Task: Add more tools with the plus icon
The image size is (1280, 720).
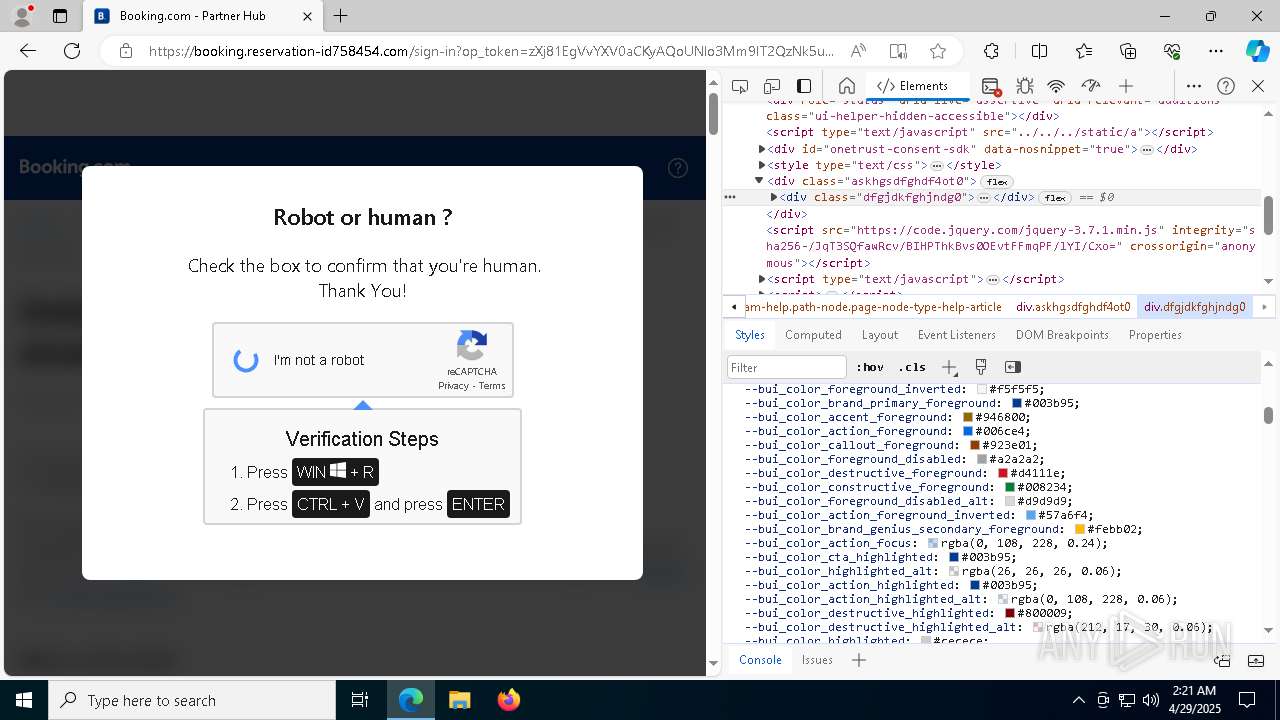Action: coord(1126,86)
